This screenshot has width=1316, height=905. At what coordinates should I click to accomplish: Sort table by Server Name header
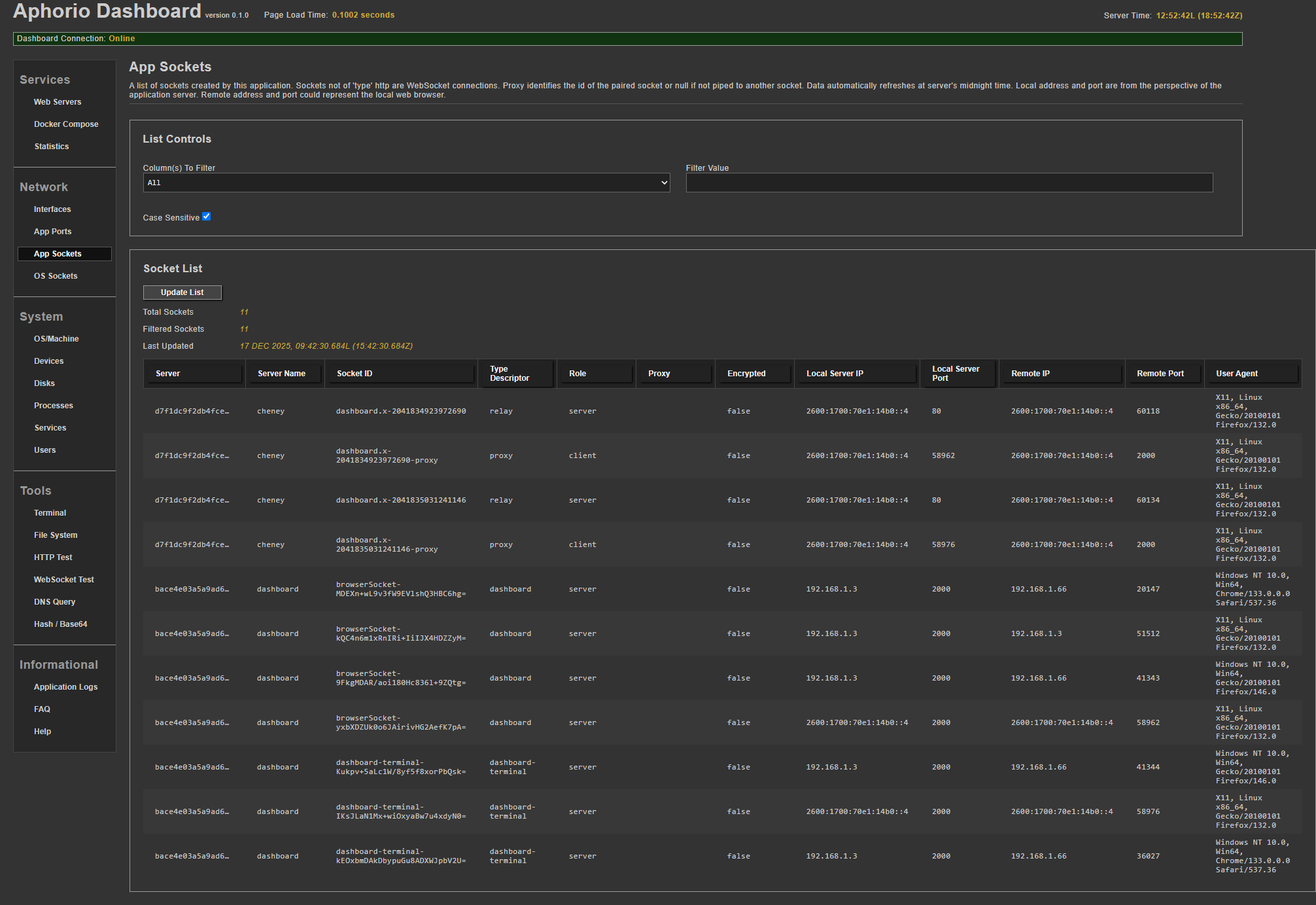[283, 374]
